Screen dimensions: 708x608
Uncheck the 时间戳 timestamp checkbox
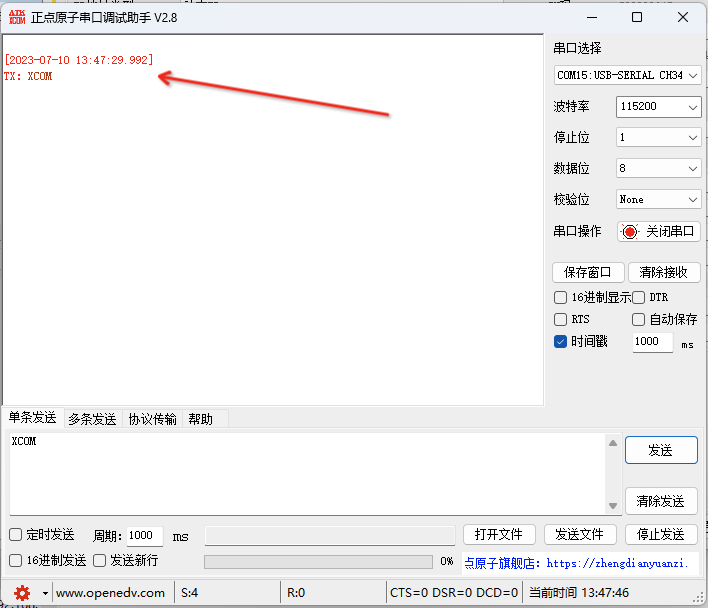point(560,342)
